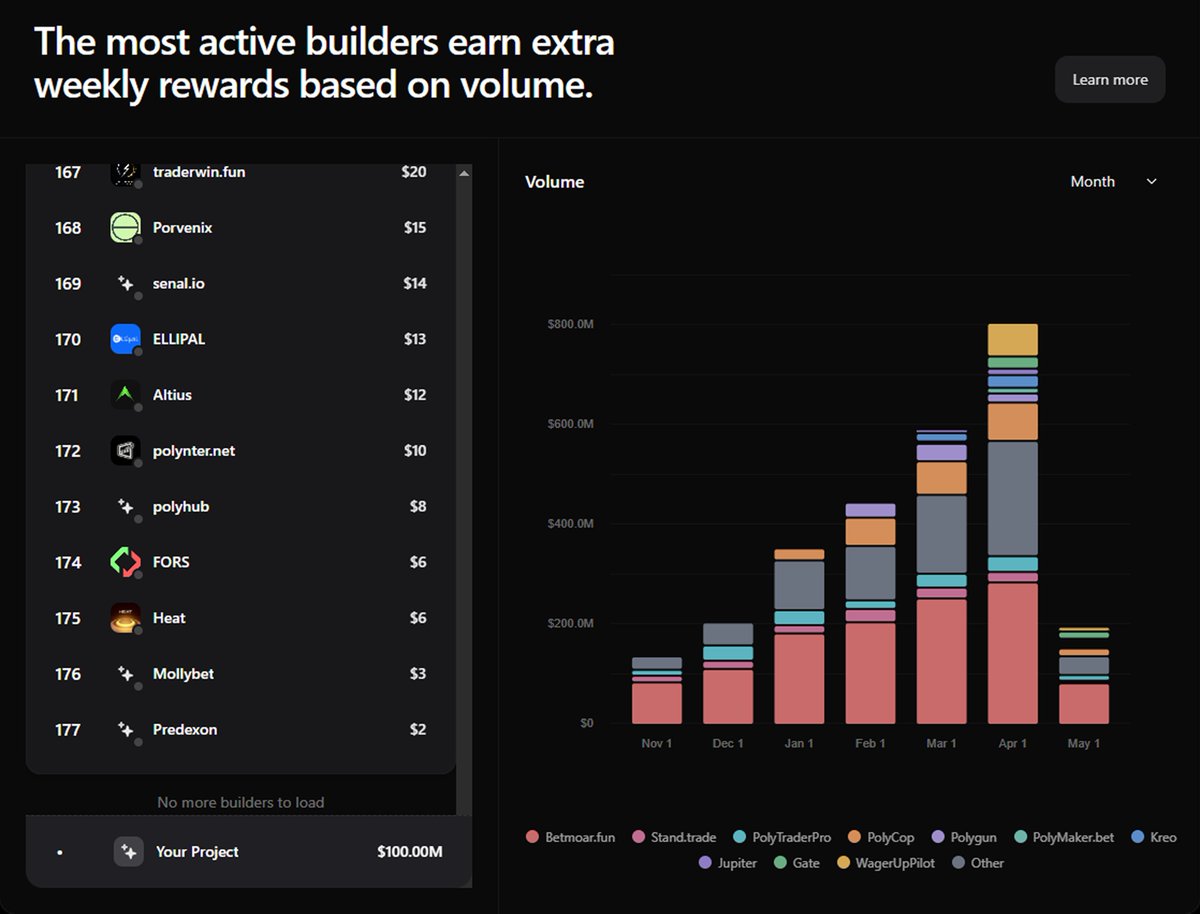Image resolution: width=1200 pixels, height=914 pixels.
Task: Toggle Betmoar.fun legend series
Action: pos(571,837)
